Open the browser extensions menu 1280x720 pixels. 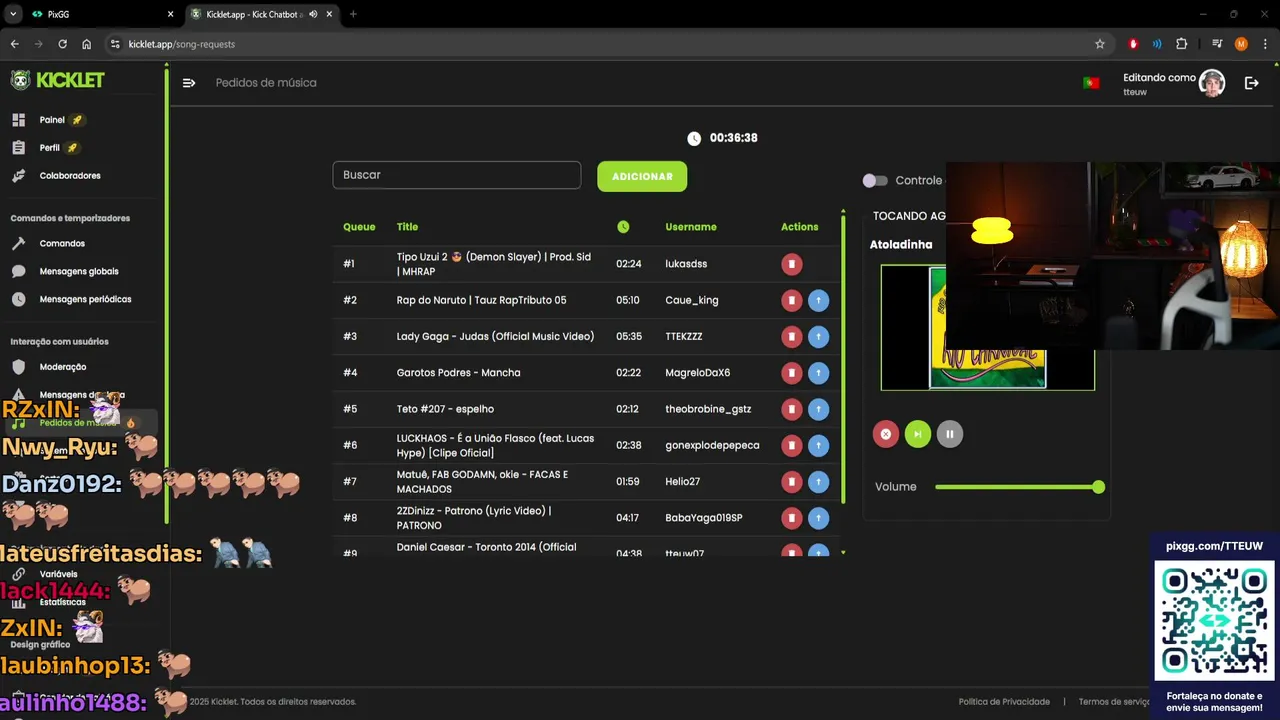(x=1181, y=44)
